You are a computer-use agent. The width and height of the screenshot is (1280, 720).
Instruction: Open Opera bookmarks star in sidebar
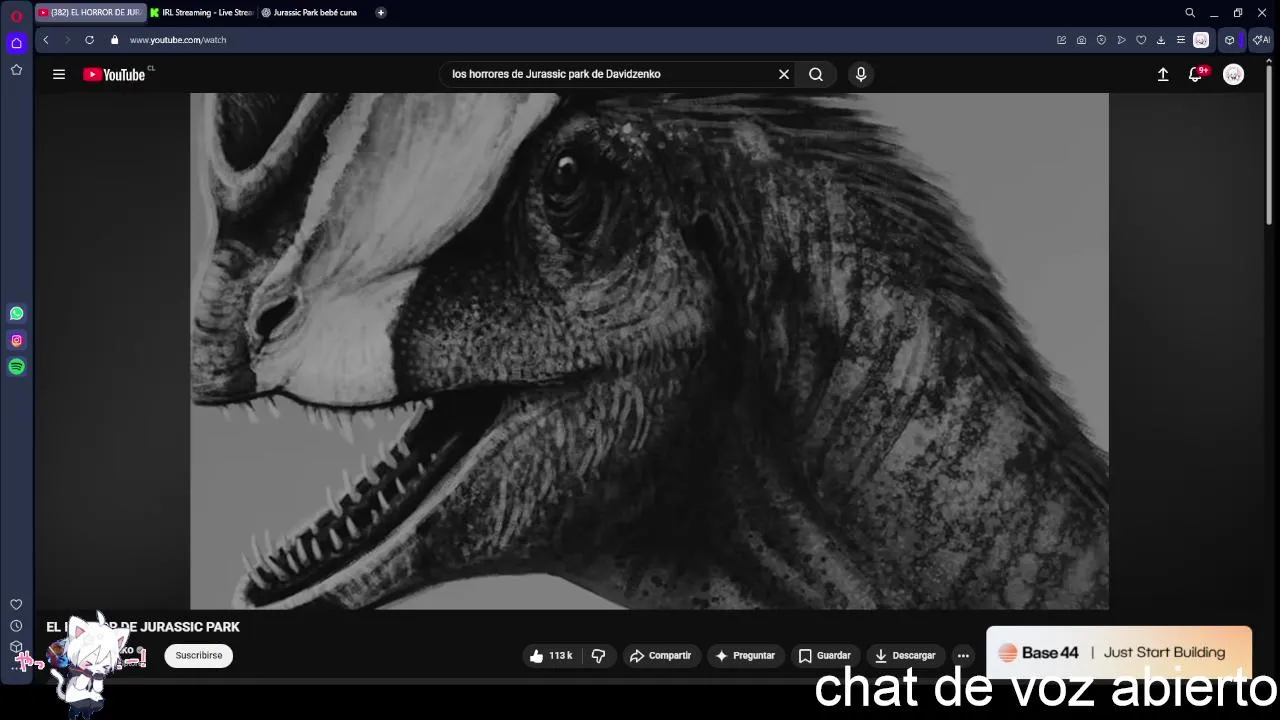[16, 70]
